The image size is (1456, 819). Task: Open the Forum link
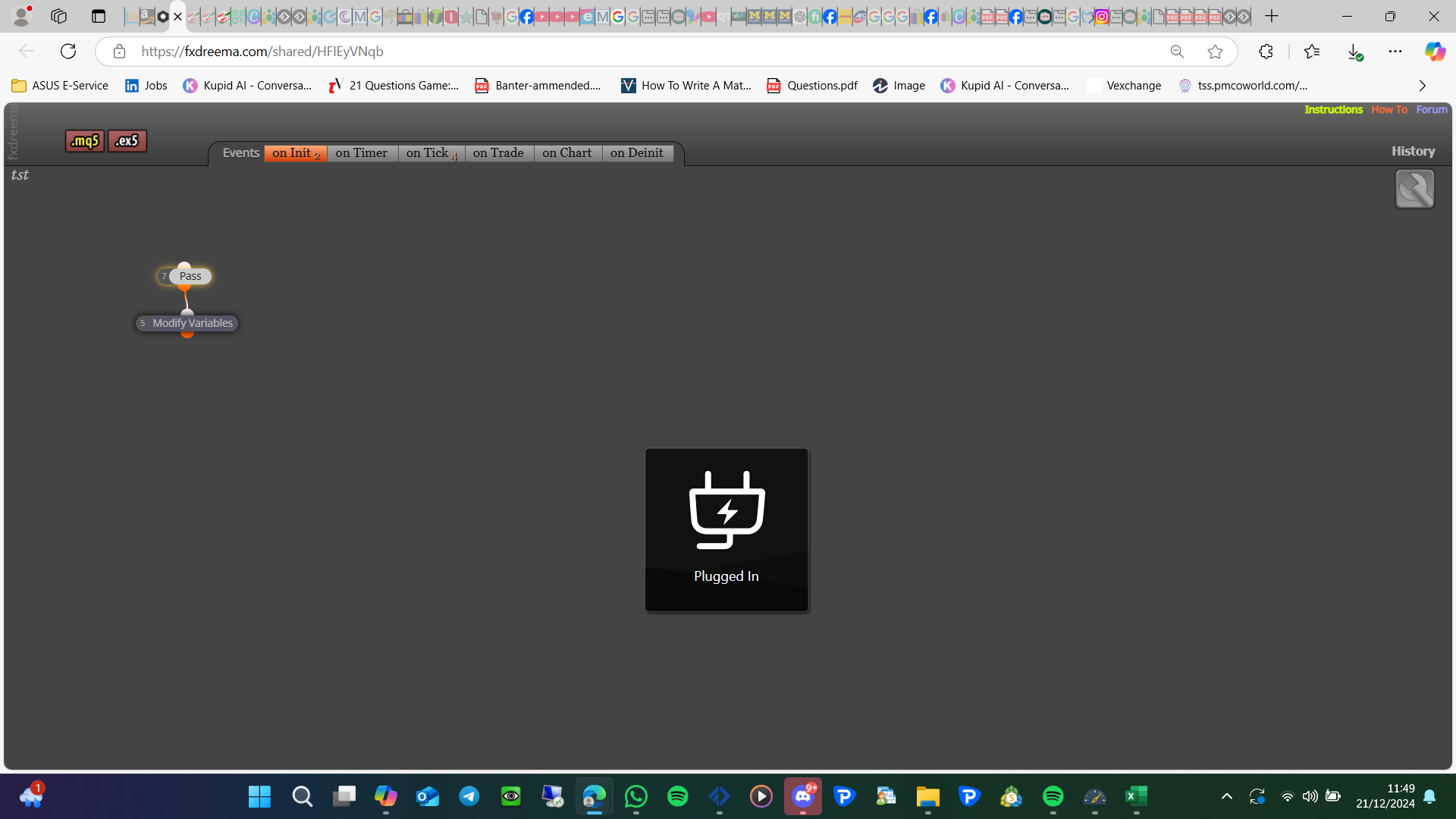point(1432,110)
